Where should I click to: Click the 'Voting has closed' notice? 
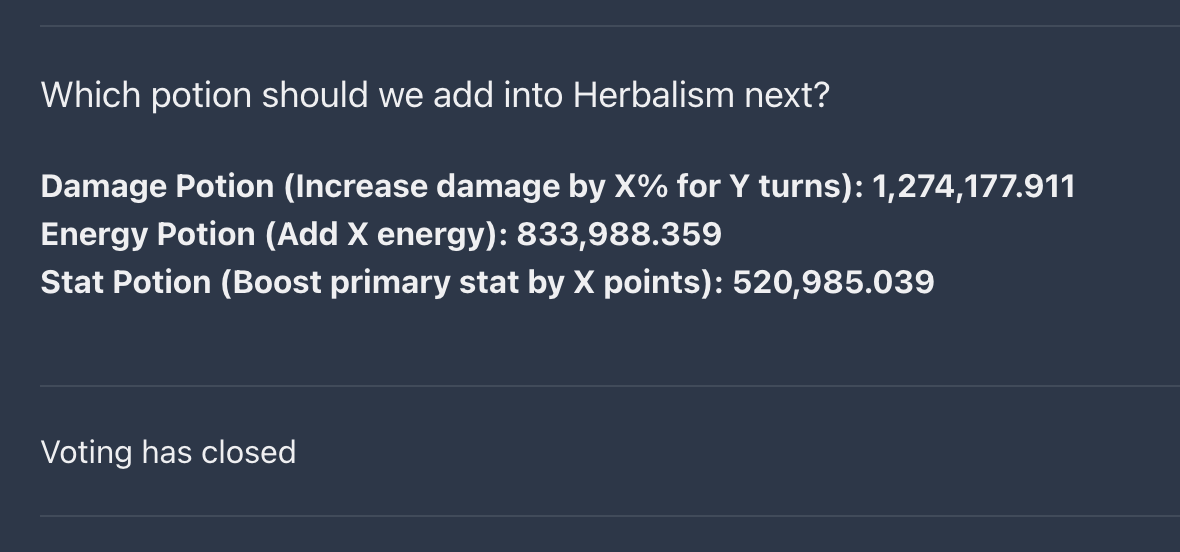(169, 452)
